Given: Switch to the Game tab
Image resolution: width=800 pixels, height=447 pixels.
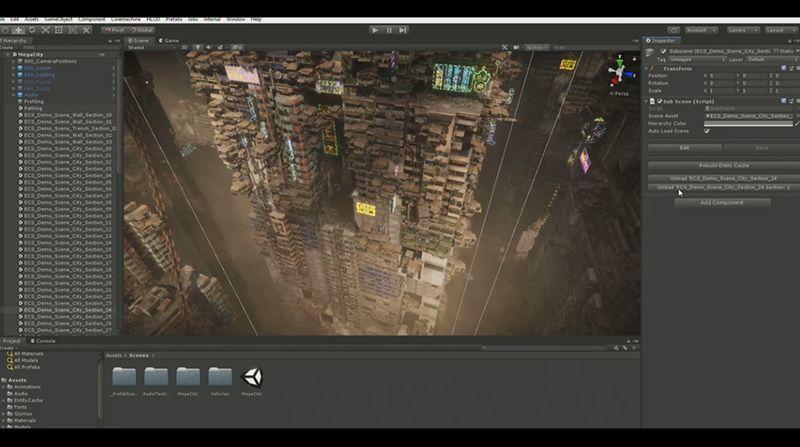Looking at the screenshot, I should tap(169, 41).
